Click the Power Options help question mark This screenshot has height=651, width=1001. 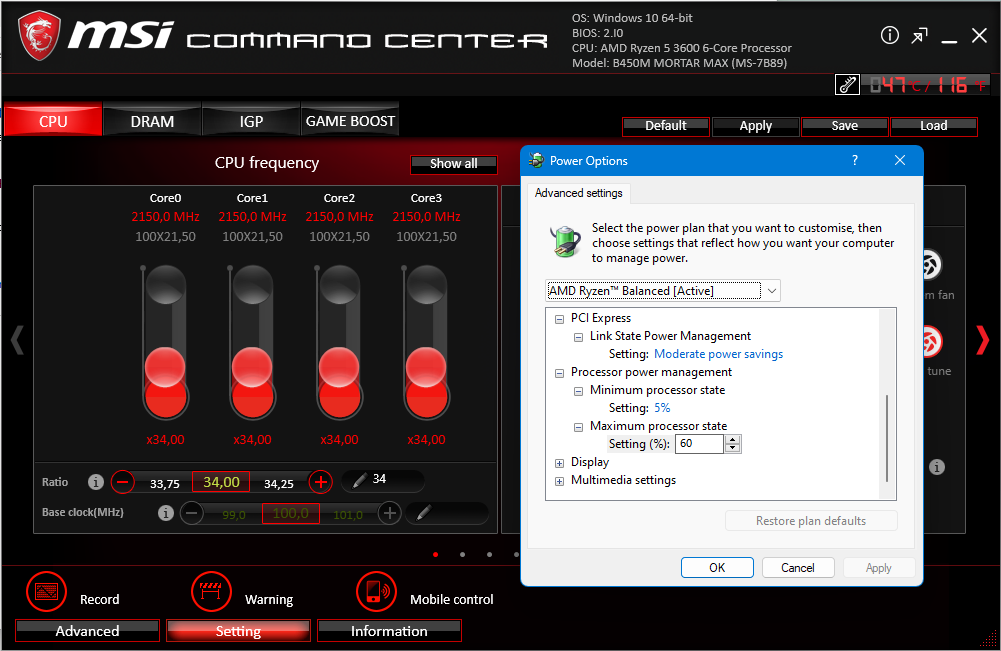(x=855, y=160)
